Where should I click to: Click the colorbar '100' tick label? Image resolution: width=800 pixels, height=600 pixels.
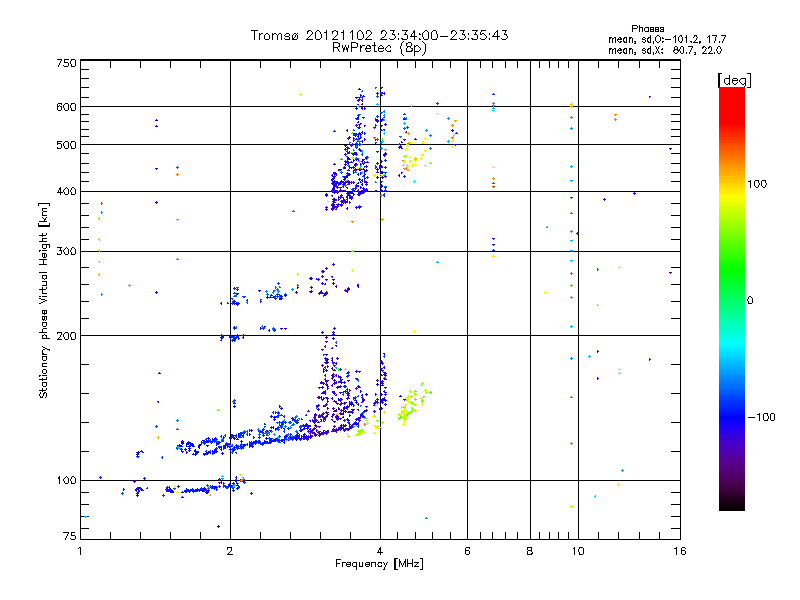[757, 184]
